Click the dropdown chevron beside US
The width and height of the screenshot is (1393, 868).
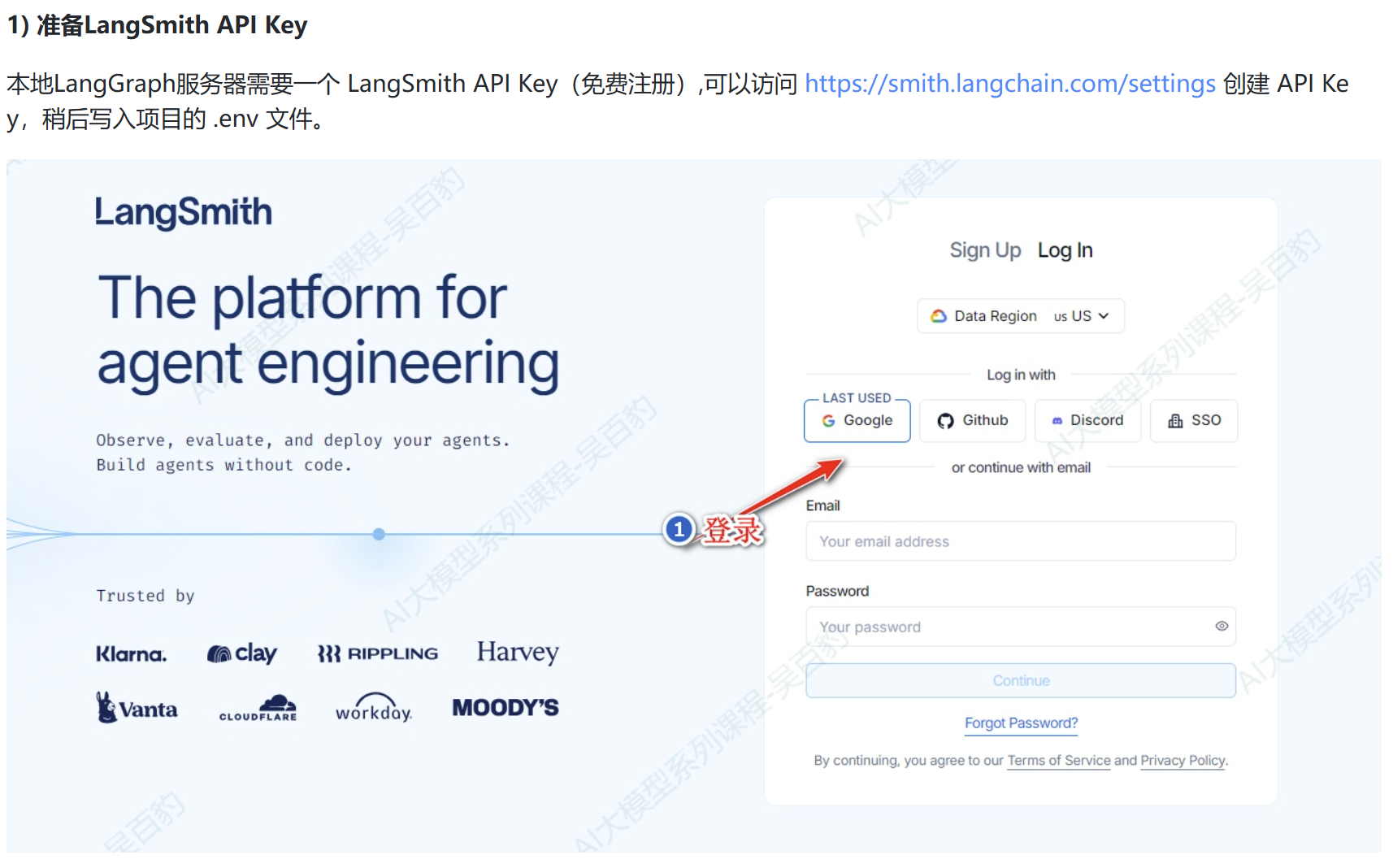click(1103, 316)
